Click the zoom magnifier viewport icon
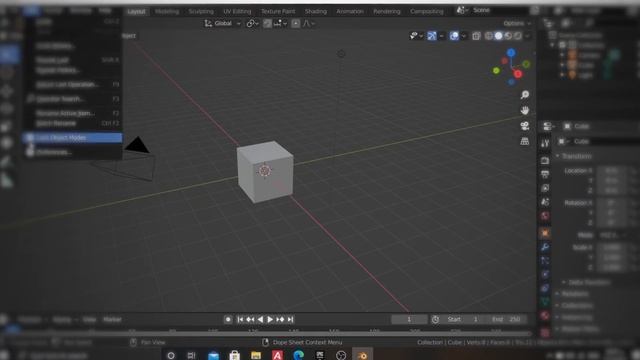The image size is (640, 360). click(525, 95)
